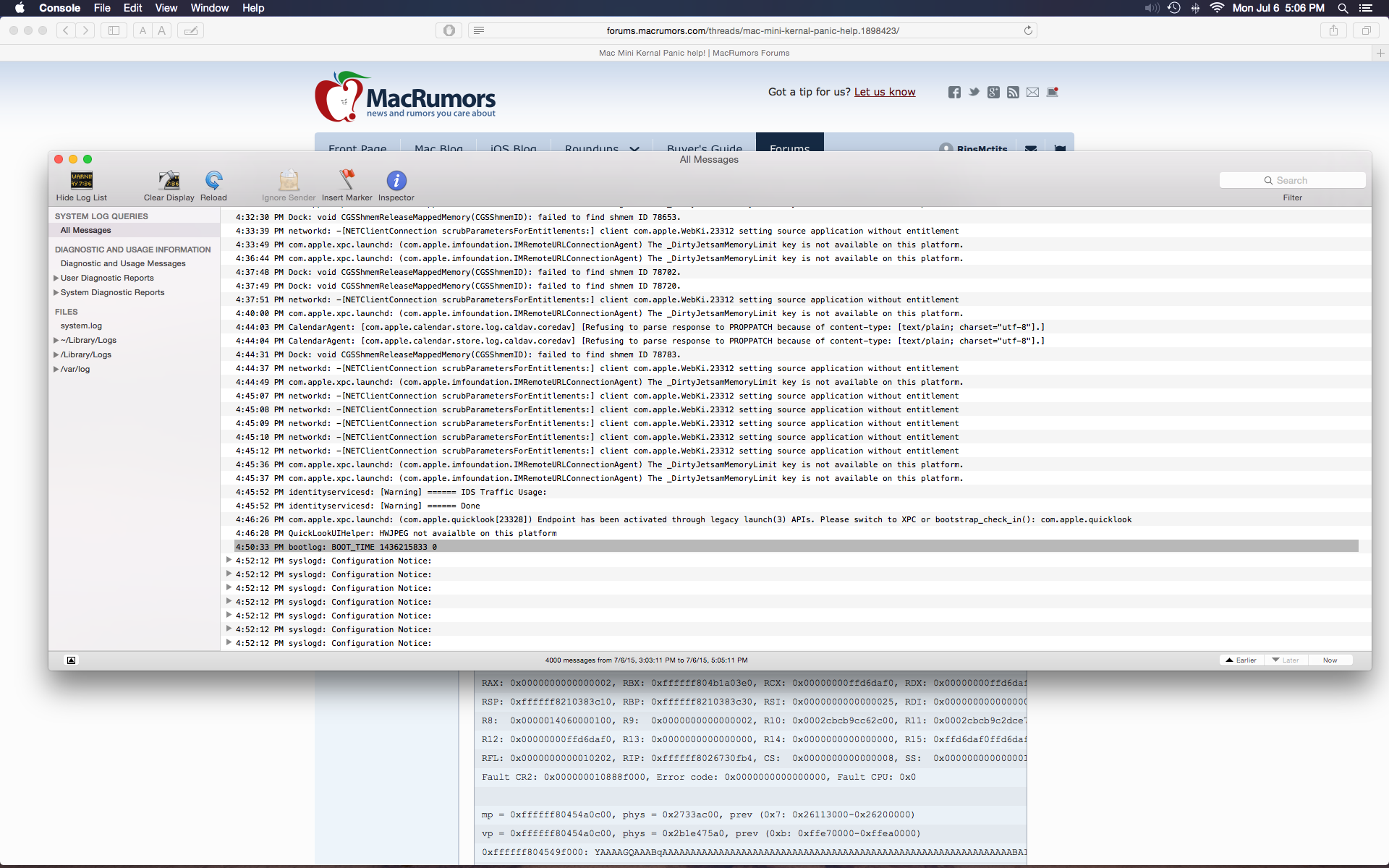Click the Console Search filter field
The height and width of the screenshot is (868, 1389).
click(x=1292, y=180)
